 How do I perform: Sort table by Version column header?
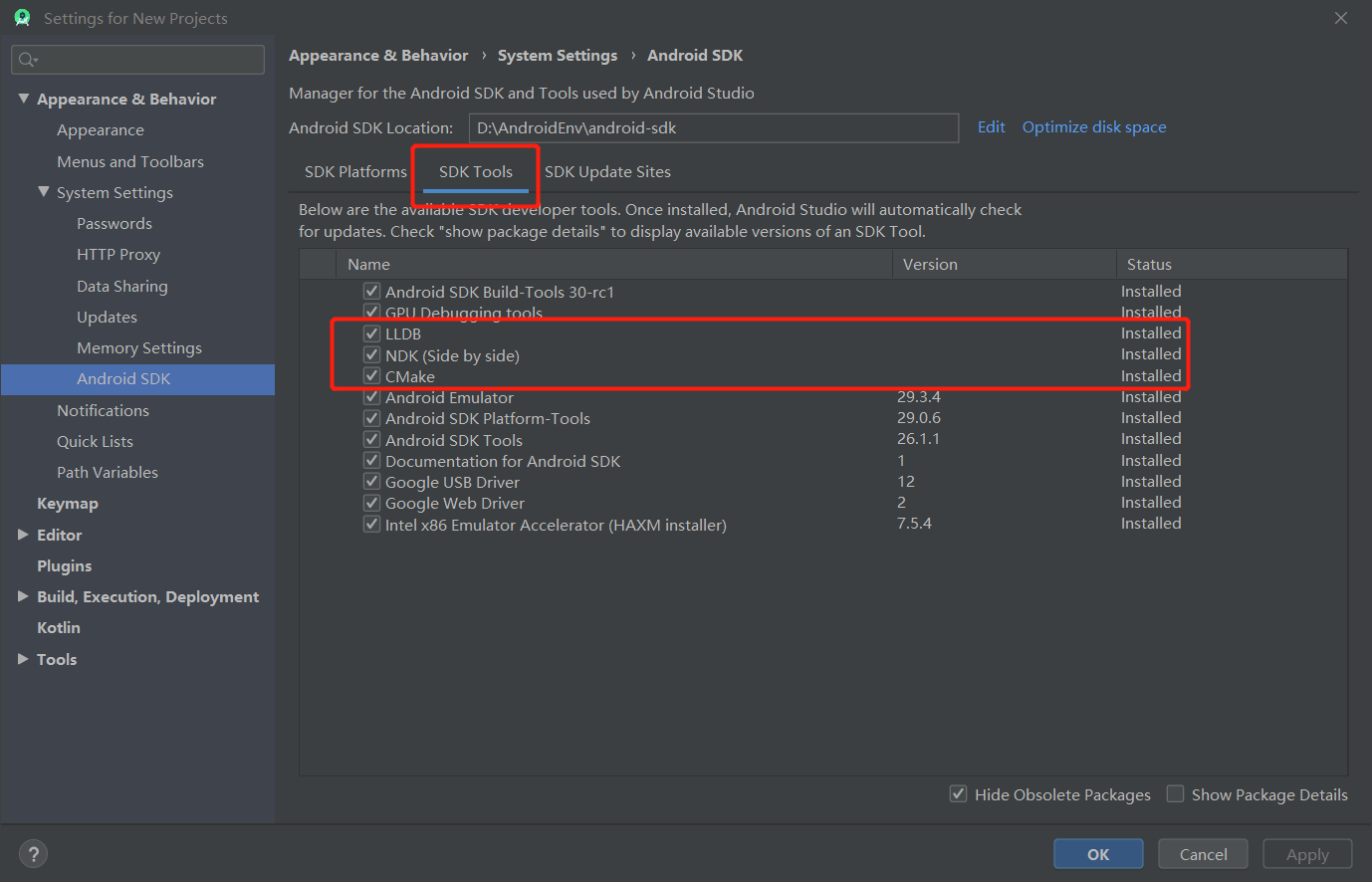pyautogui.click(x=1005, y=264)
